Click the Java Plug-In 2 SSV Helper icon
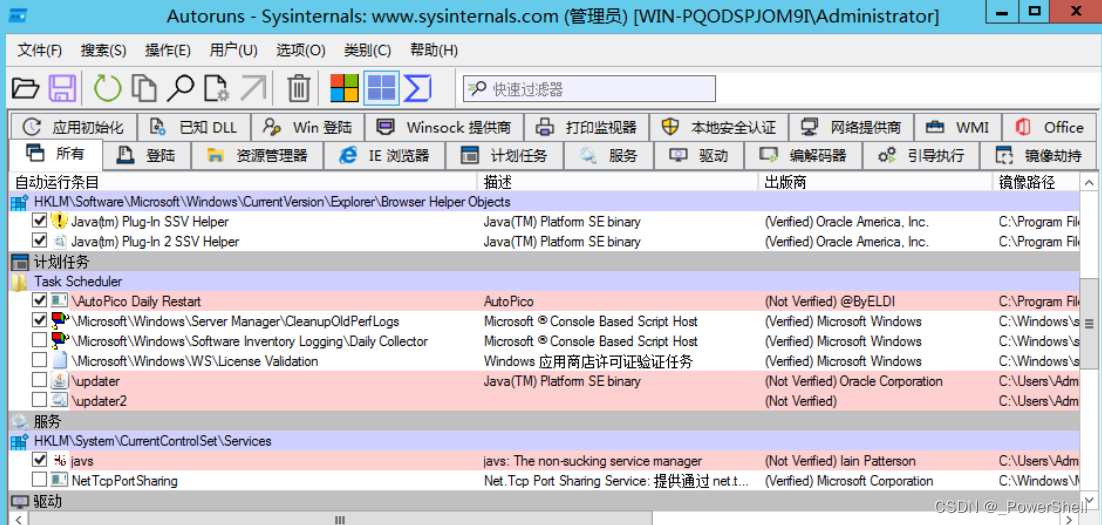 [59, 241]
